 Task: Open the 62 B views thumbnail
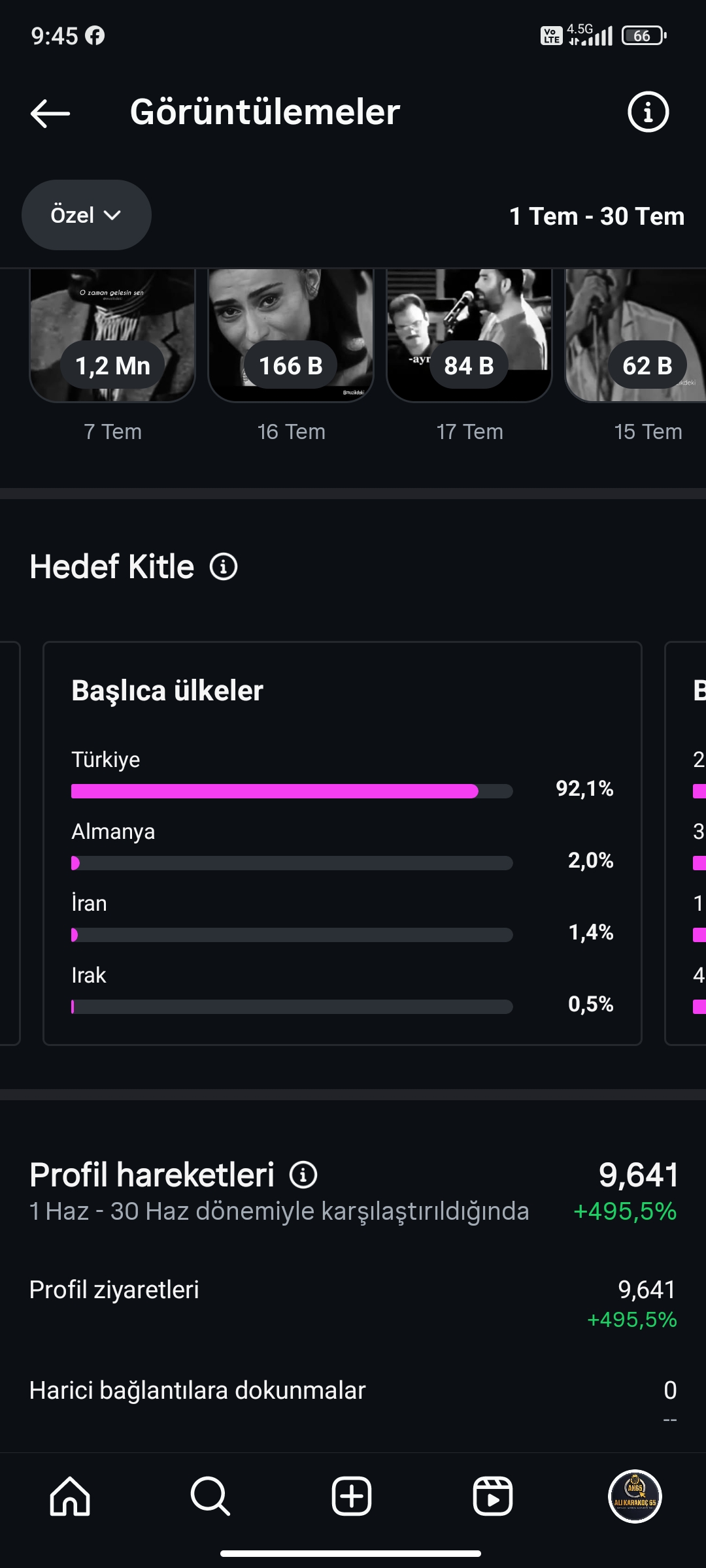tap(635, 335)
